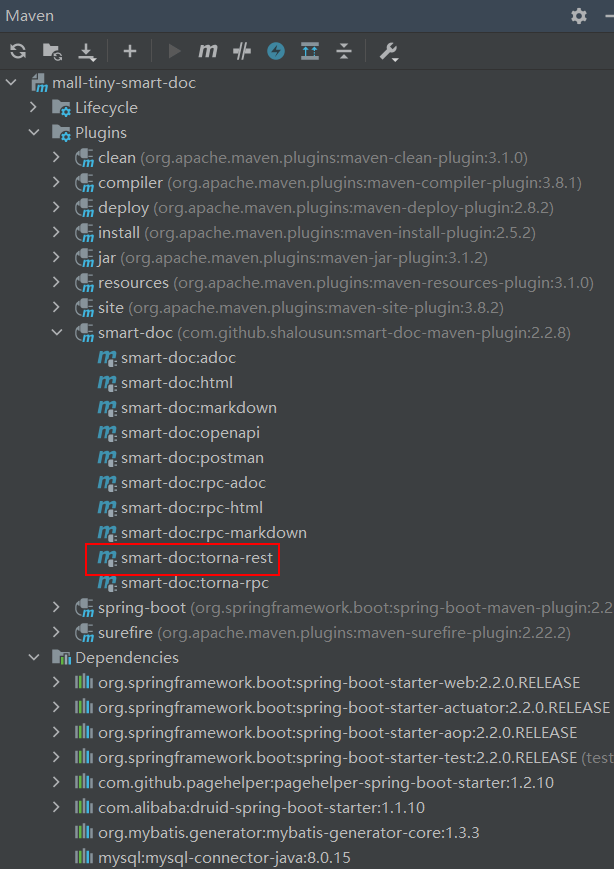Select the smart-doc:html goal
This screenshot has width=614, height=869.
pyautogui.click(x=177, y=383)
